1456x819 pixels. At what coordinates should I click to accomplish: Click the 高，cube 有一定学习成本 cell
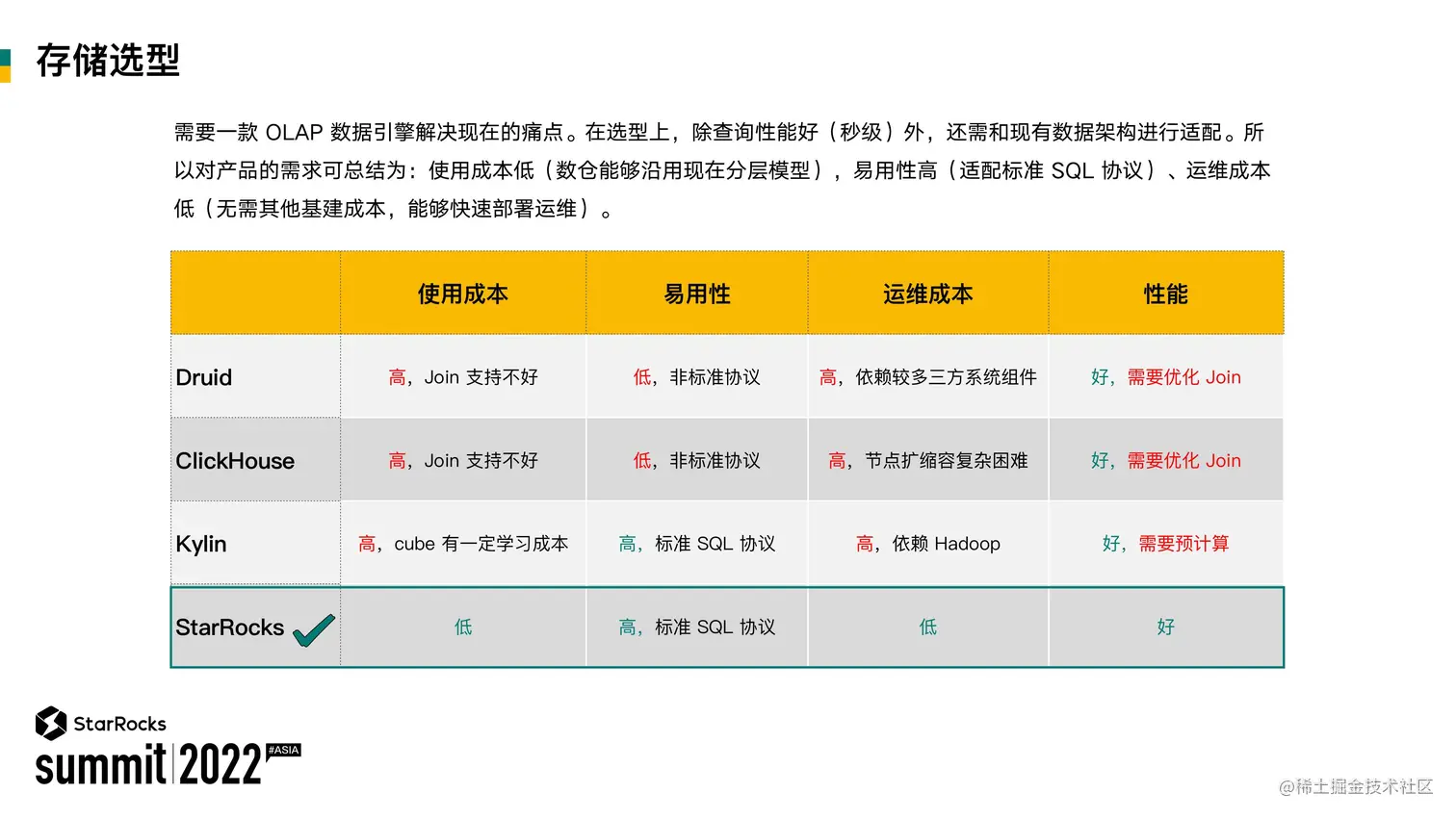(463, 544)
